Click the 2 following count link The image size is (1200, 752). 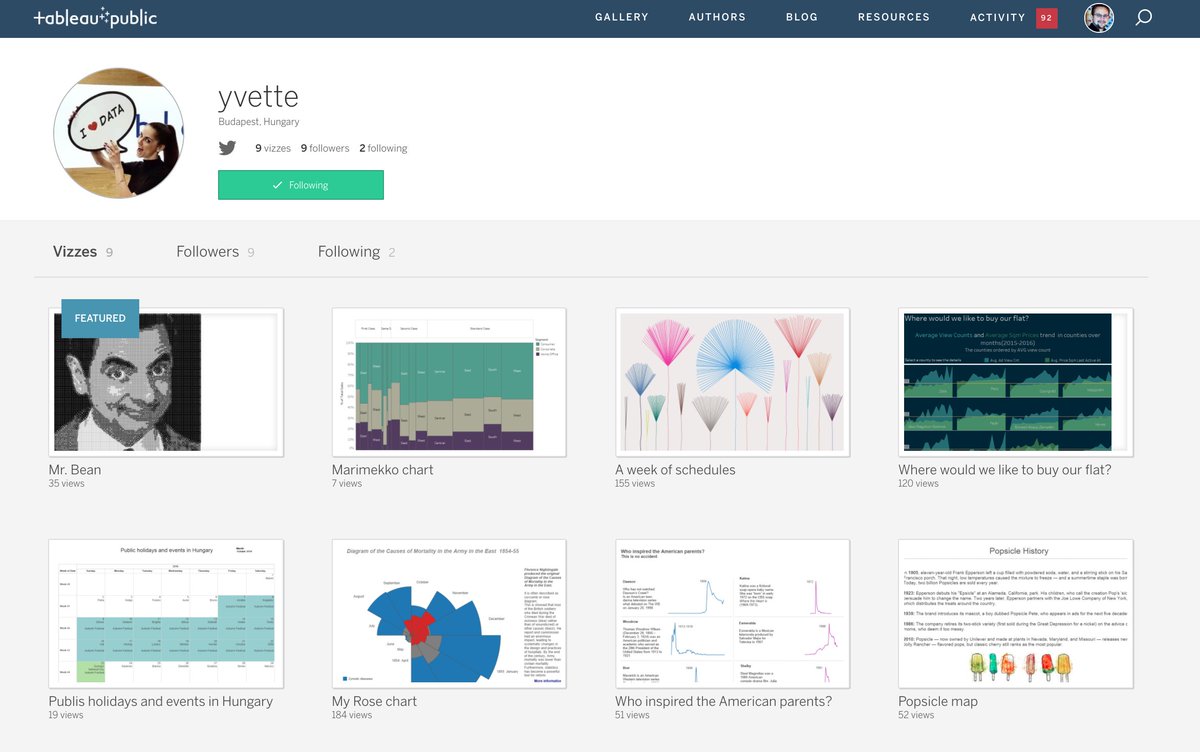coord(383,148)
